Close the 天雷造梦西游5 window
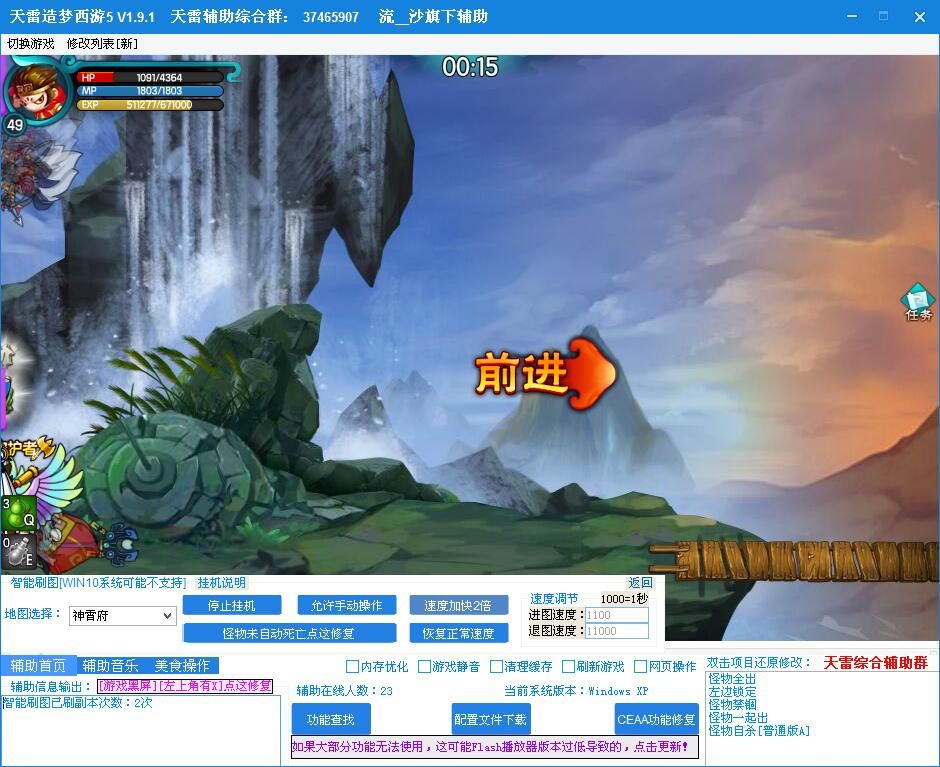 coord(920,17)
